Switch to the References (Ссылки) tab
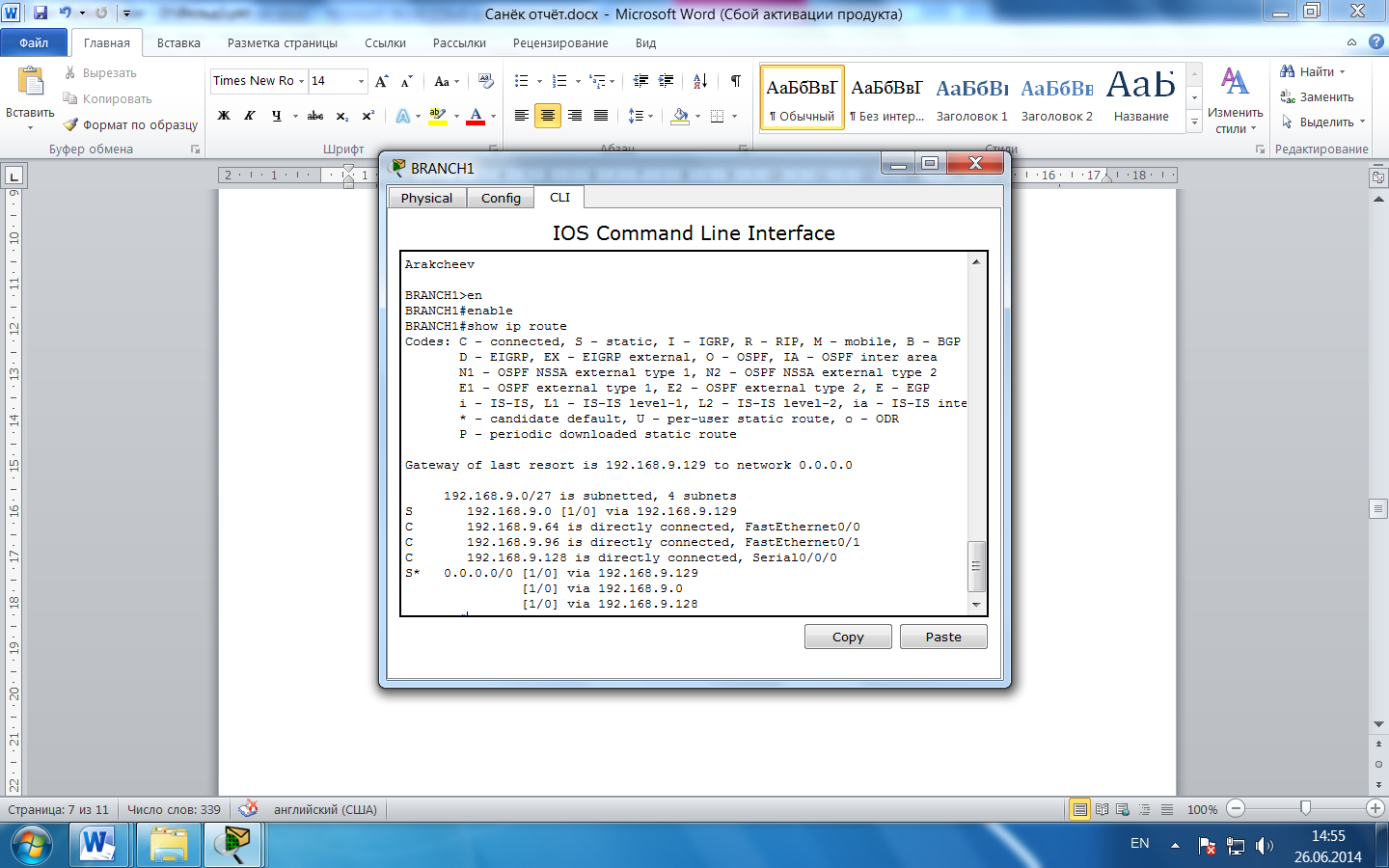Screen dimensions: 1389x868 (385, 42)
